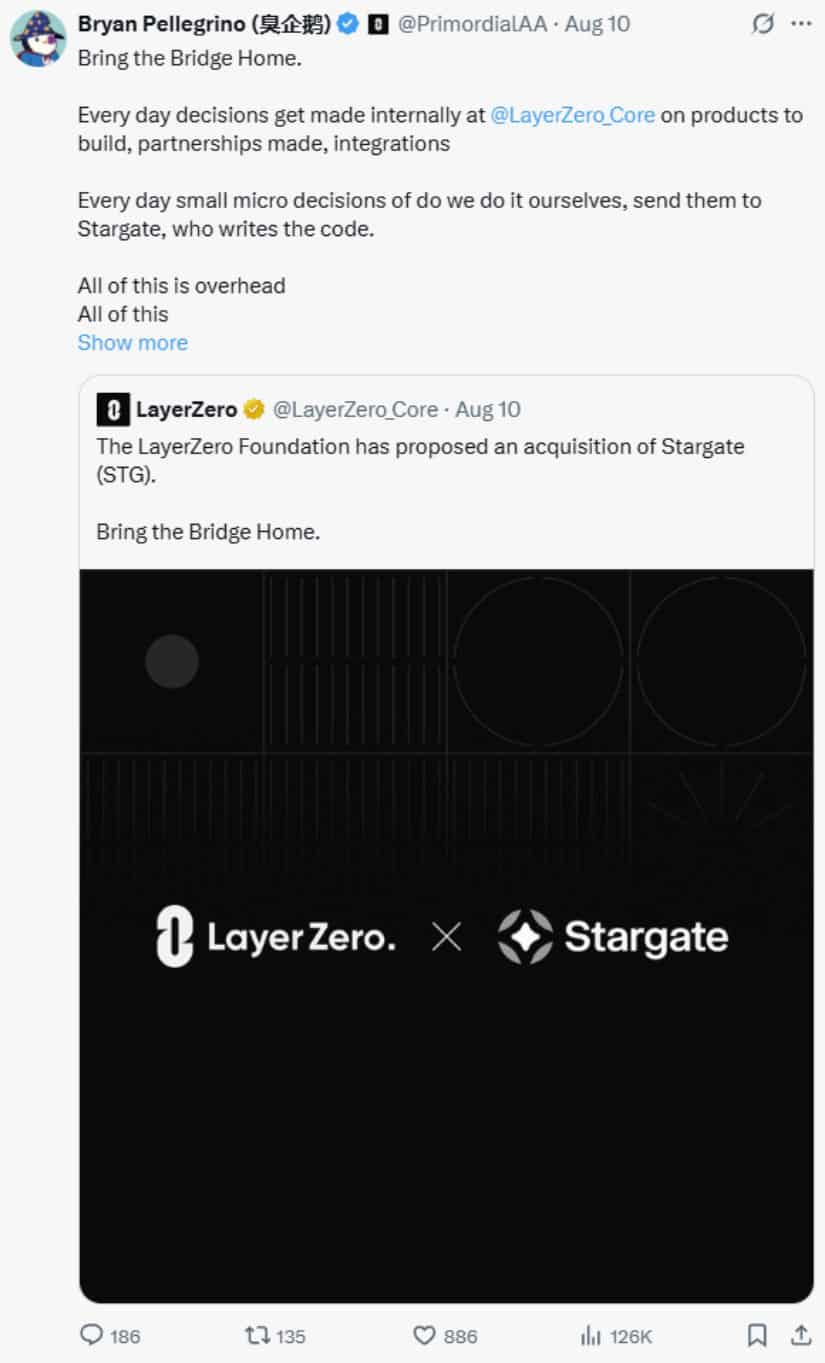
Task: Open the reply comment icon
Action: (x=91, y=1335)
